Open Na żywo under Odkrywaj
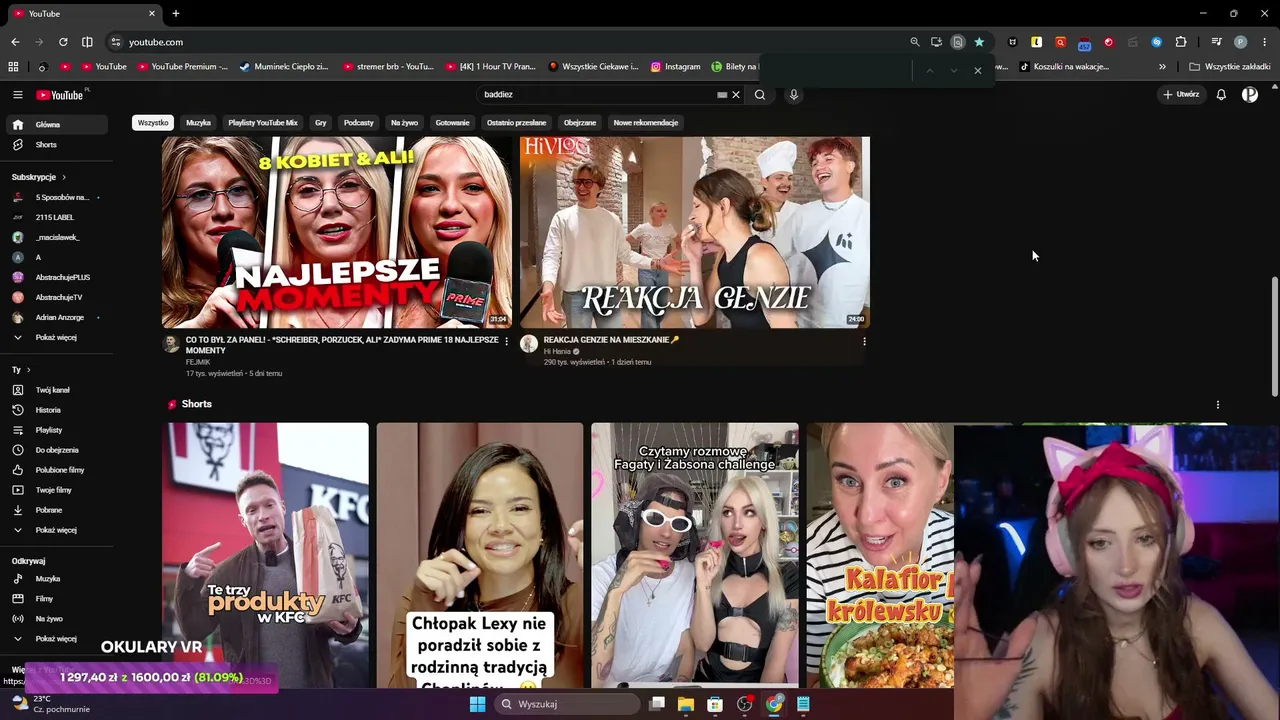1280x720 pixels. (x=55, y=619)
